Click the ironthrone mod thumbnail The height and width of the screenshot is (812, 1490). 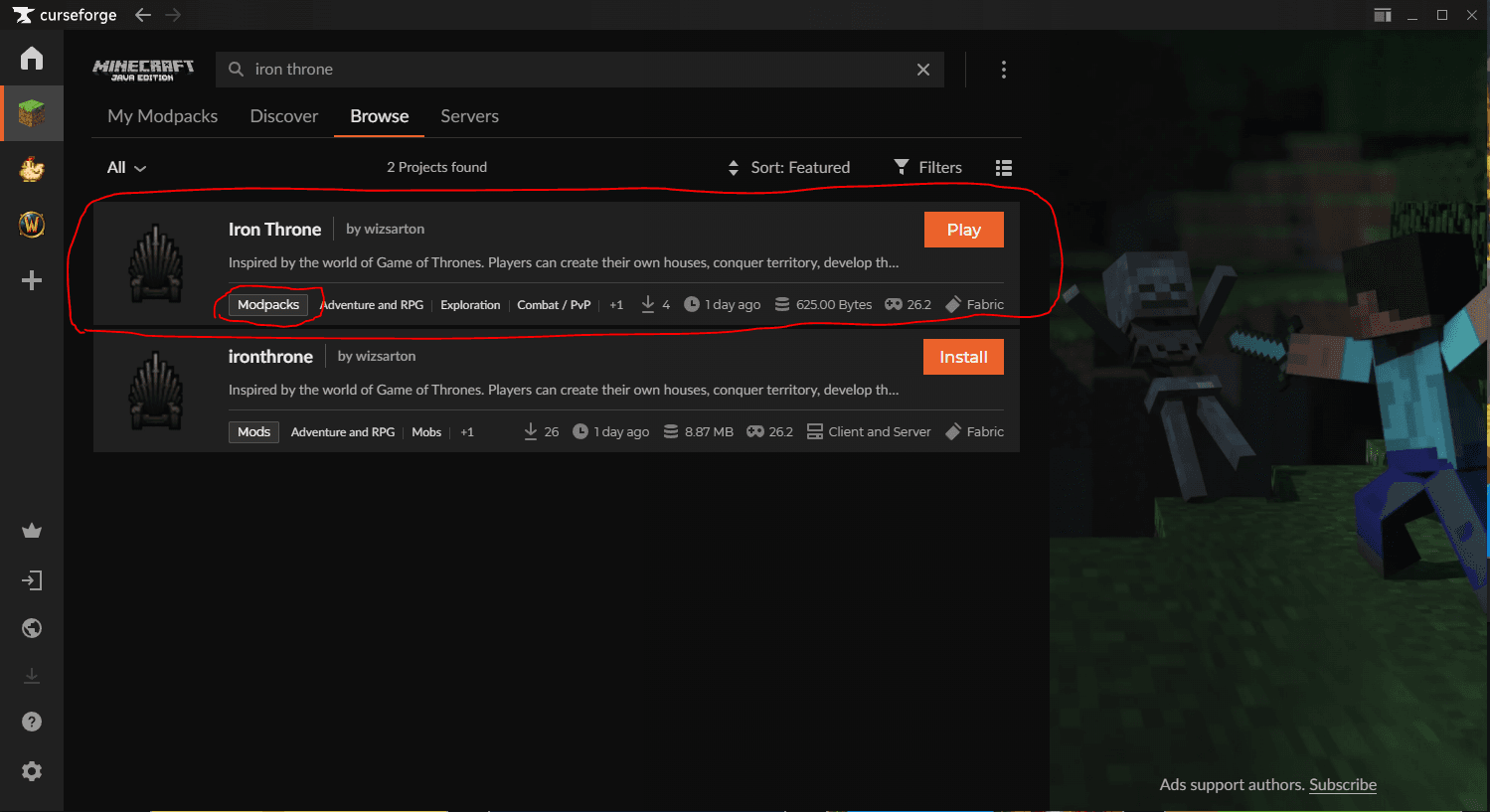tap(156, 391)
